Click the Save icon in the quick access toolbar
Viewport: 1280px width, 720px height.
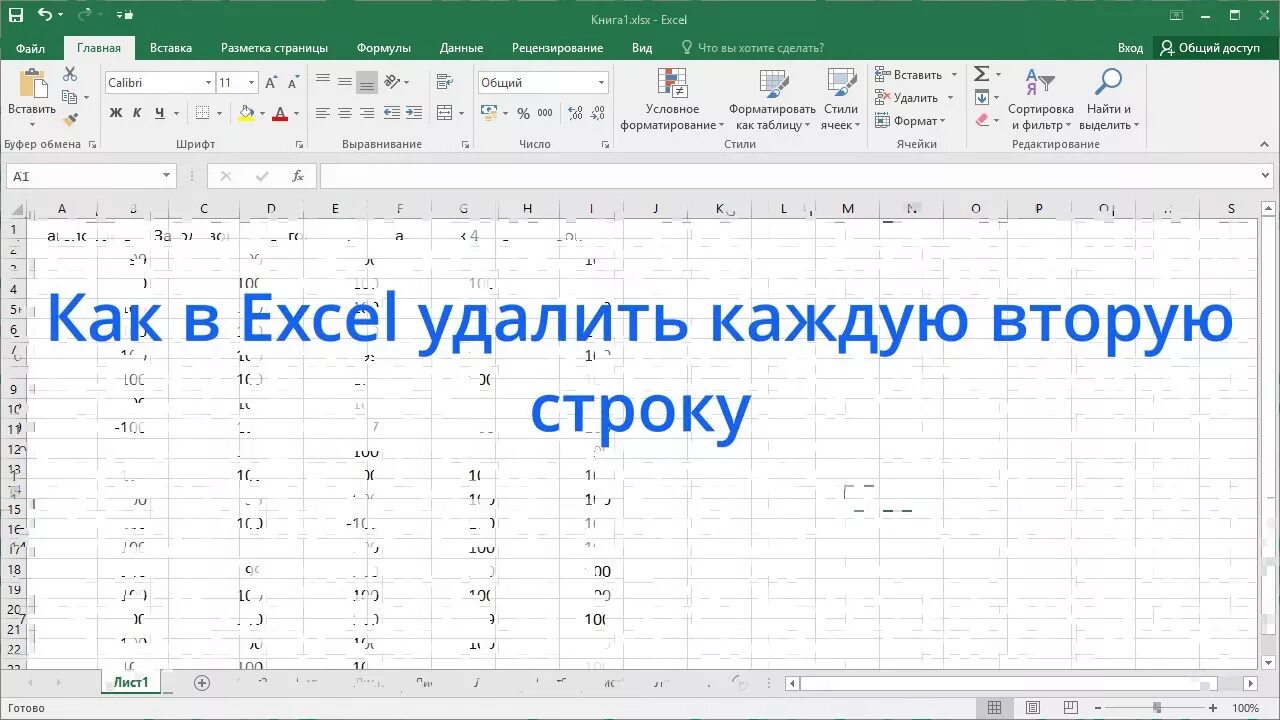point(15,15)
